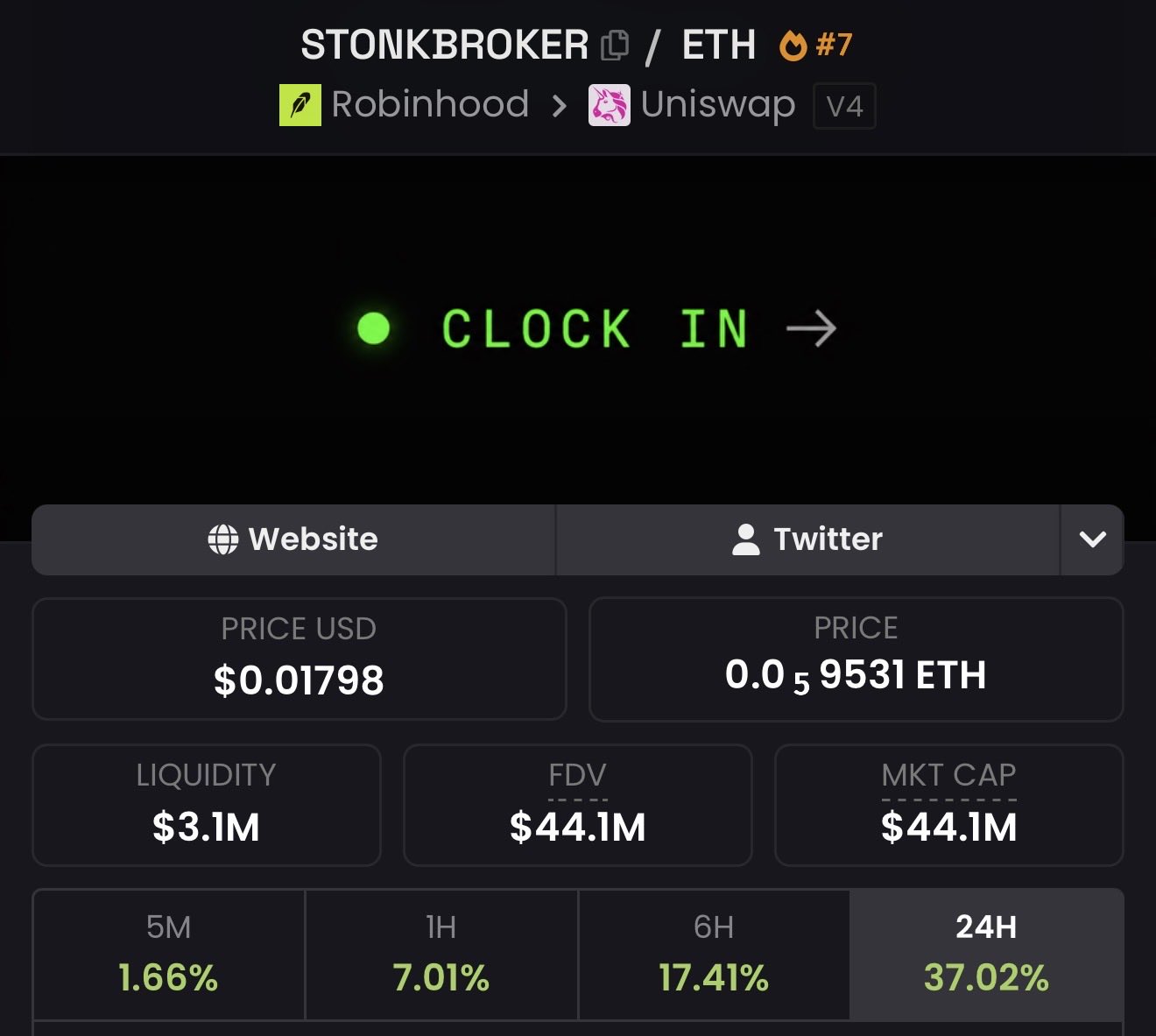This screenshot has width=1156, height=1036.
Task: Expand the links dropdown chevron
Action: (1092, 539)
